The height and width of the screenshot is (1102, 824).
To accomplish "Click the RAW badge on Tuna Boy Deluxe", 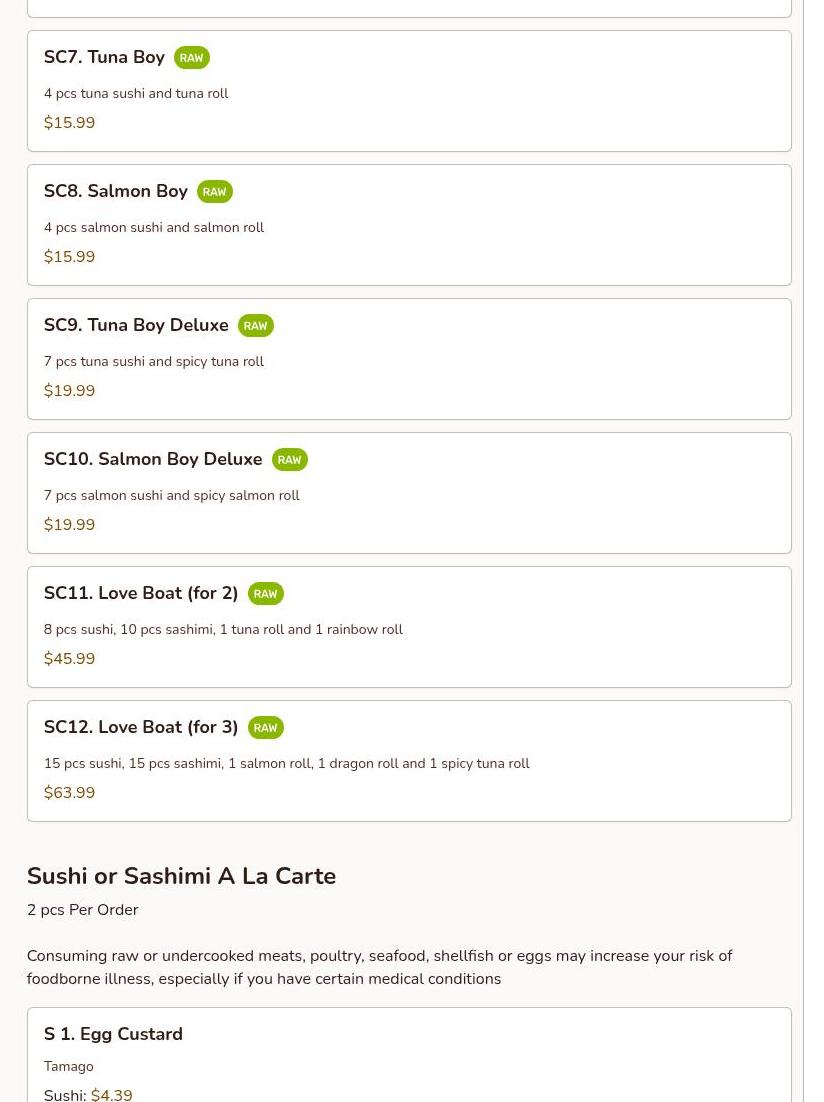I will (x=255, y=325).
